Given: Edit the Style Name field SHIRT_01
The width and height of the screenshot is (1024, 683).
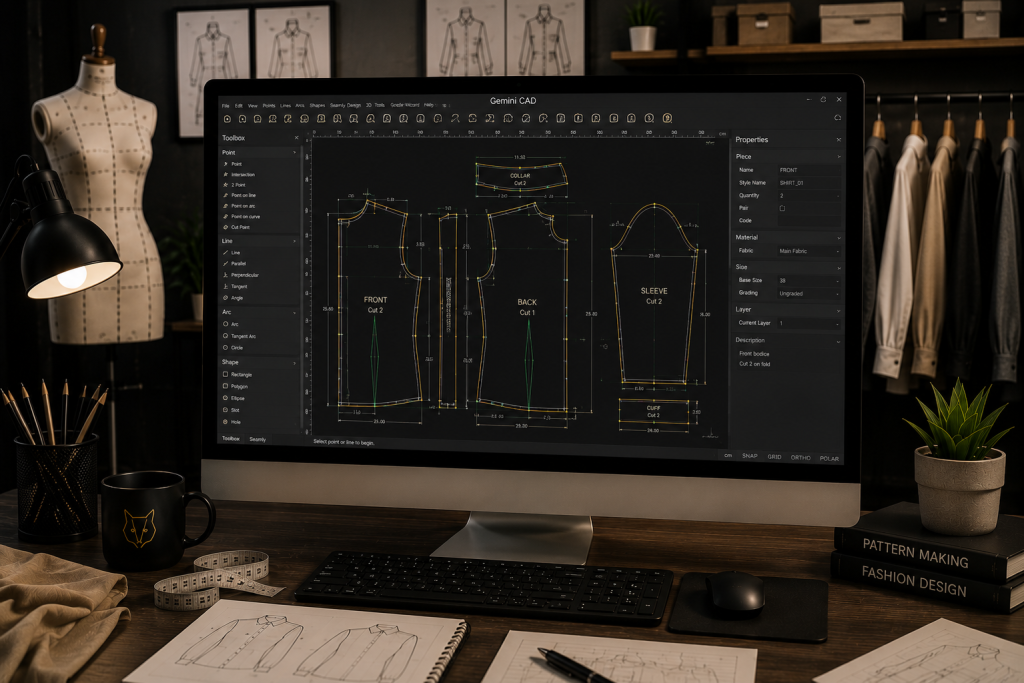Looking at the screenshot, I should 809,183.
